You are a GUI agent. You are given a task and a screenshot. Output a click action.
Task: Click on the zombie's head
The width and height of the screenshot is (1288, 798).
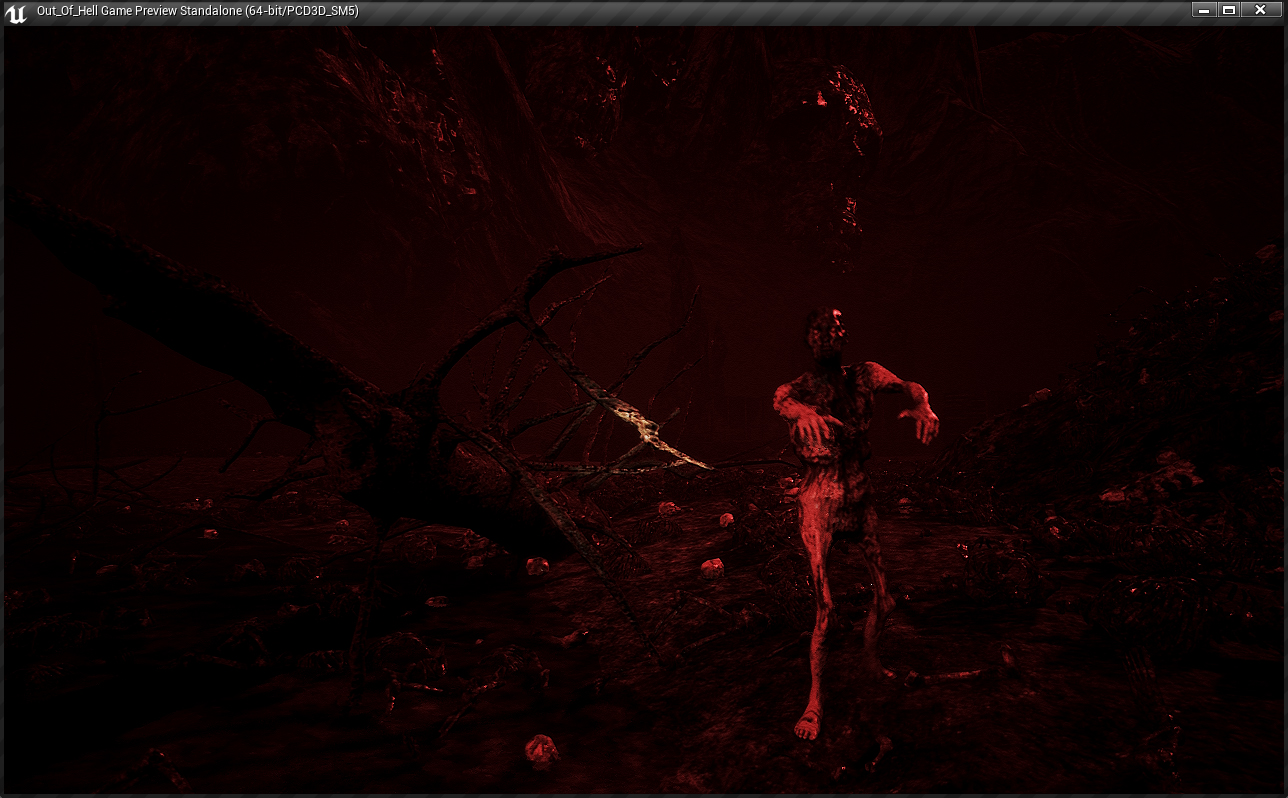coord(827,328)
